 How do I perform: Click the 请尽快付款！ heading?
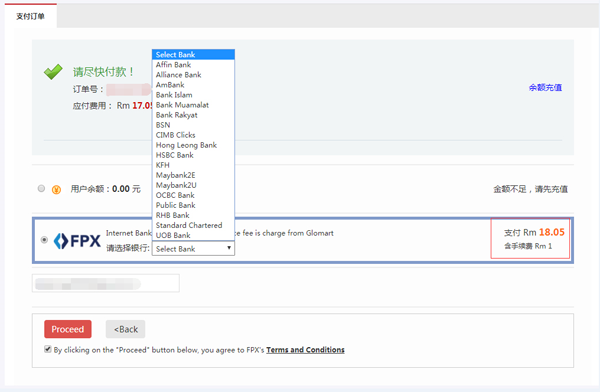coord(104,72)
